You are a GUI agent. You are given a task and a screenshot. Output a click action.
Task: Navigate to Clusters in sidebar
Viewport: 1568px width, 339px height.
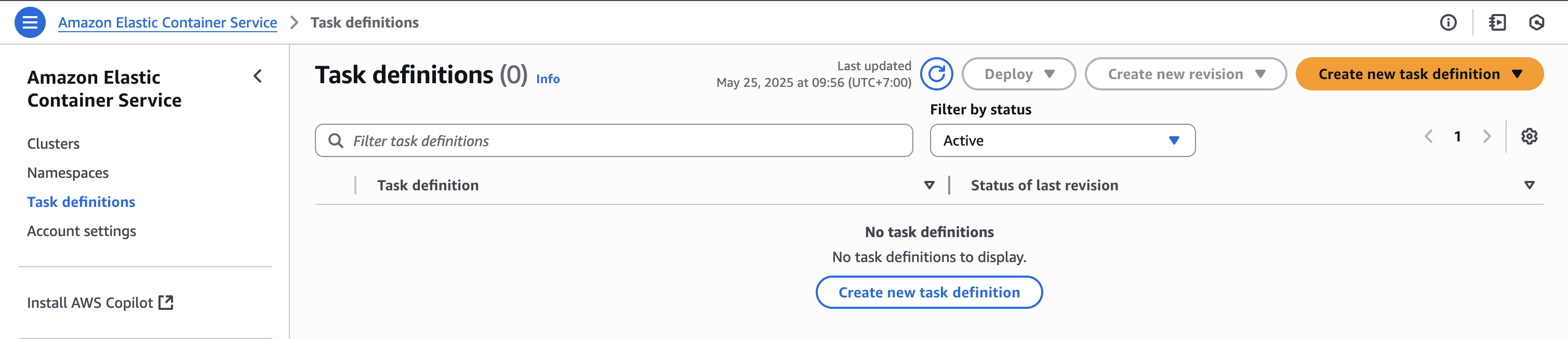(54, 144)
